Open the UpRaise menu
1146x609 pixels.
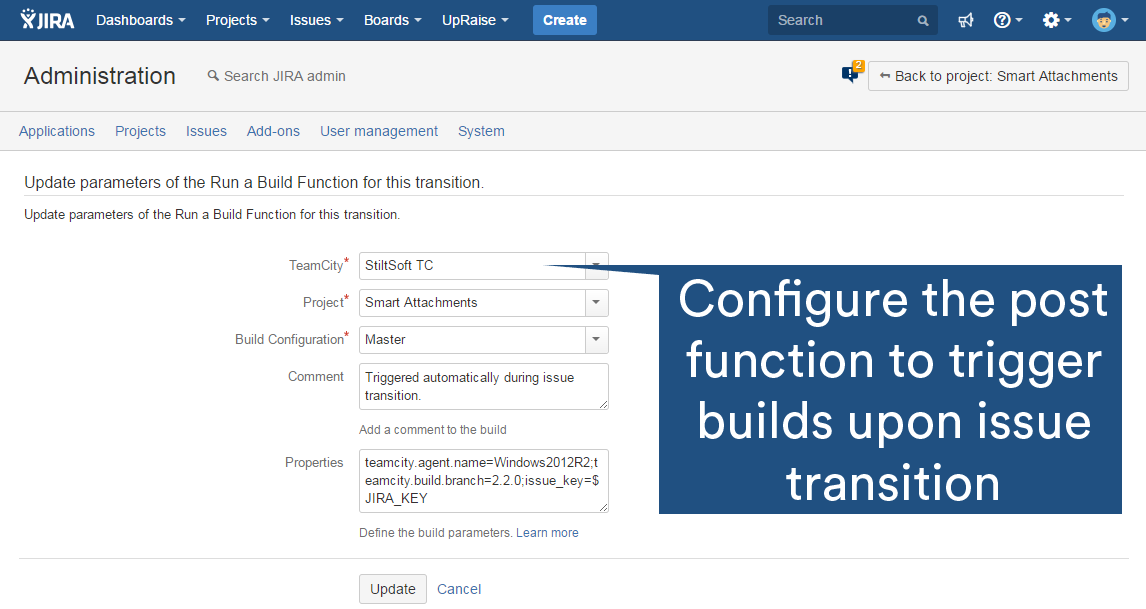pyautogui.click(x=475, y=20)
